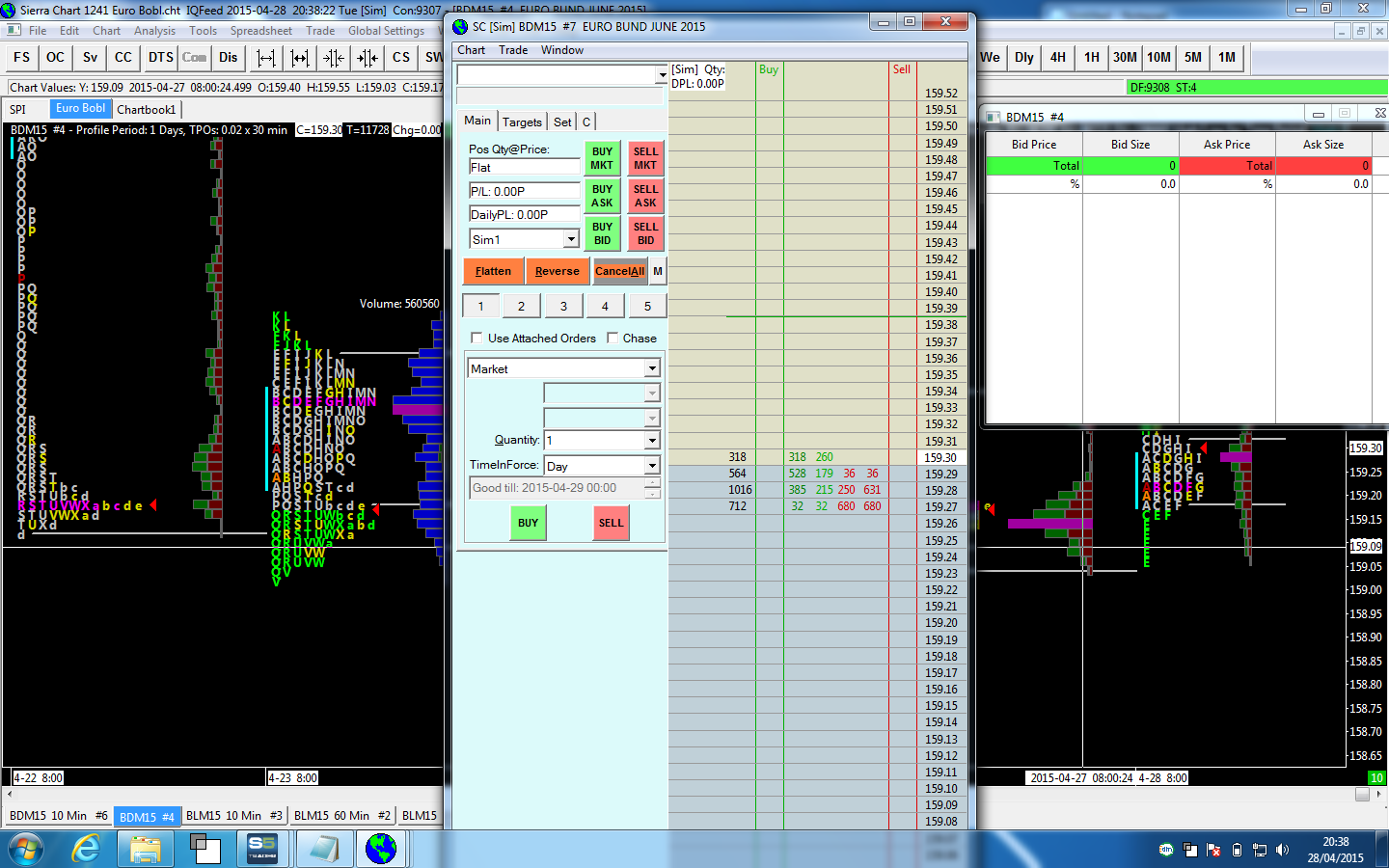Select quantity preset 3 button
The width and height of the screenshot is (1389, 868).
click(x=563, y=307)
